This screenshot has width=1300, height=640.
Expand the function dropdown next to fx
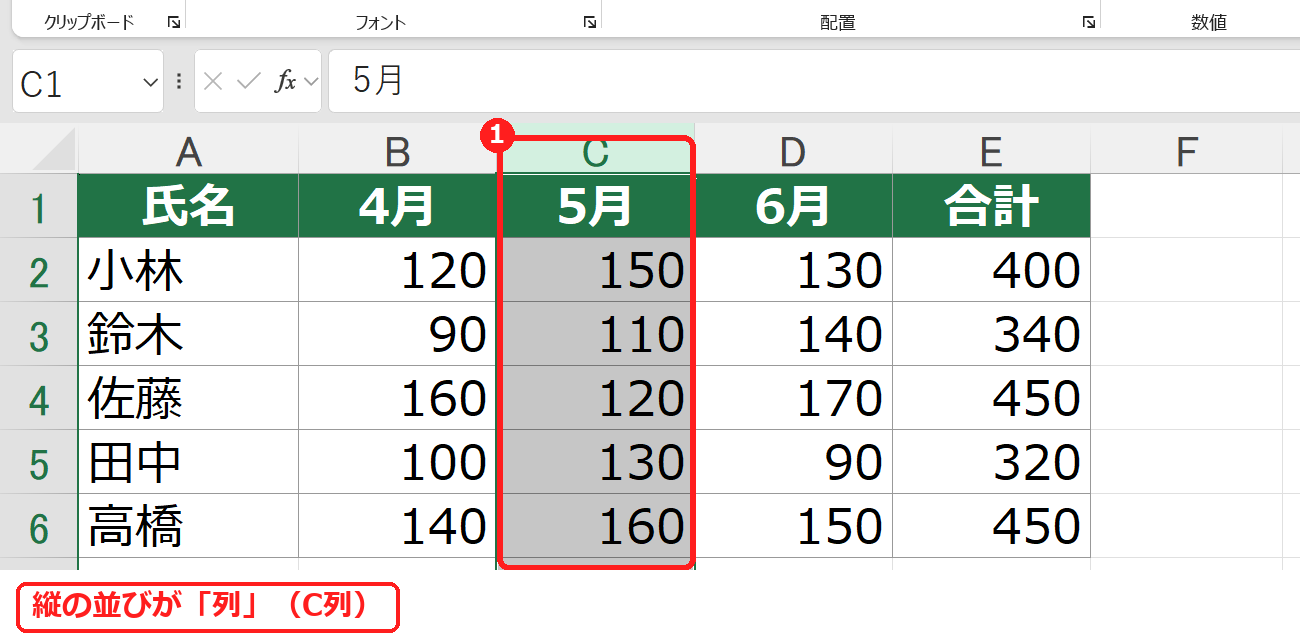(310, 82)
